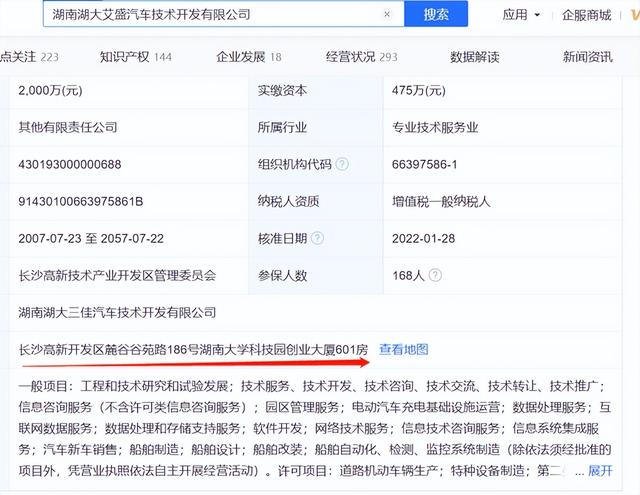This screenshot has height=495, width=640.
Task: Switch to the 数据解读 tab
Action: coord(475,57)
